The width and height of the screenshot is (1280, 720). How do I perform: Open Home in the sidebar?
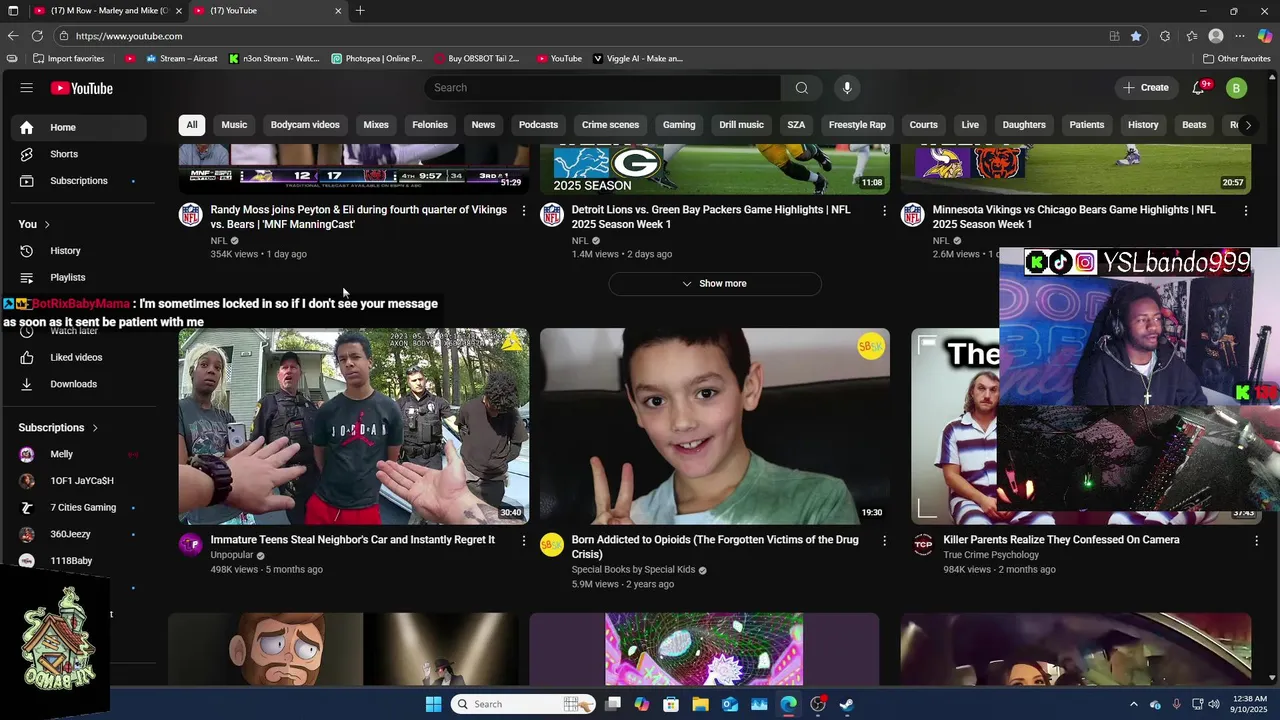(78, 127)
